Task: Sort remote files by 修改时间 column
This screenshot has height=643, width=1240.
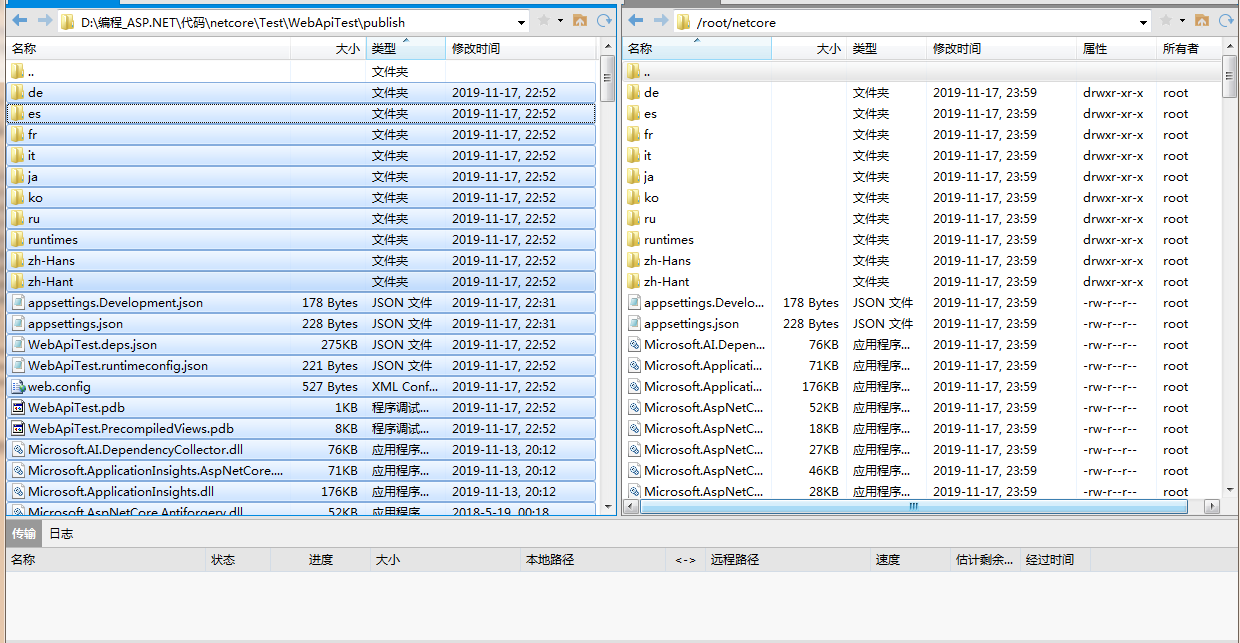Action: point(1001,48)
